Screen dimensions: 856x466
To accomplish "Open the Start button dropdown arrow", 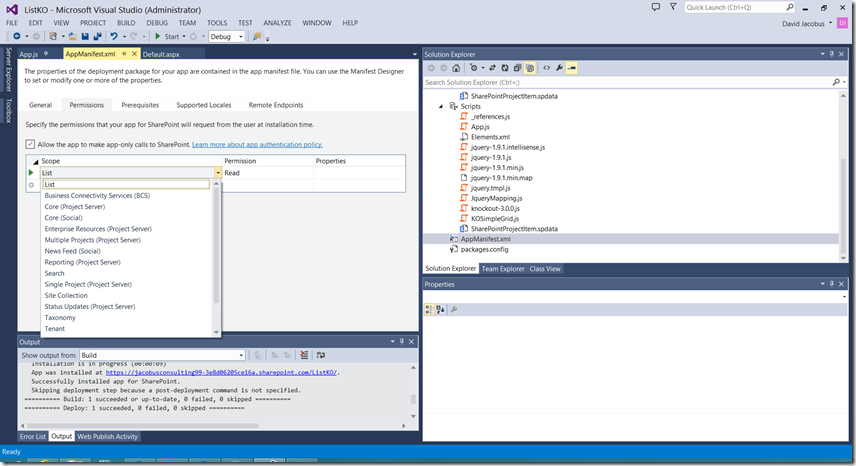I will tap(184, 37).
